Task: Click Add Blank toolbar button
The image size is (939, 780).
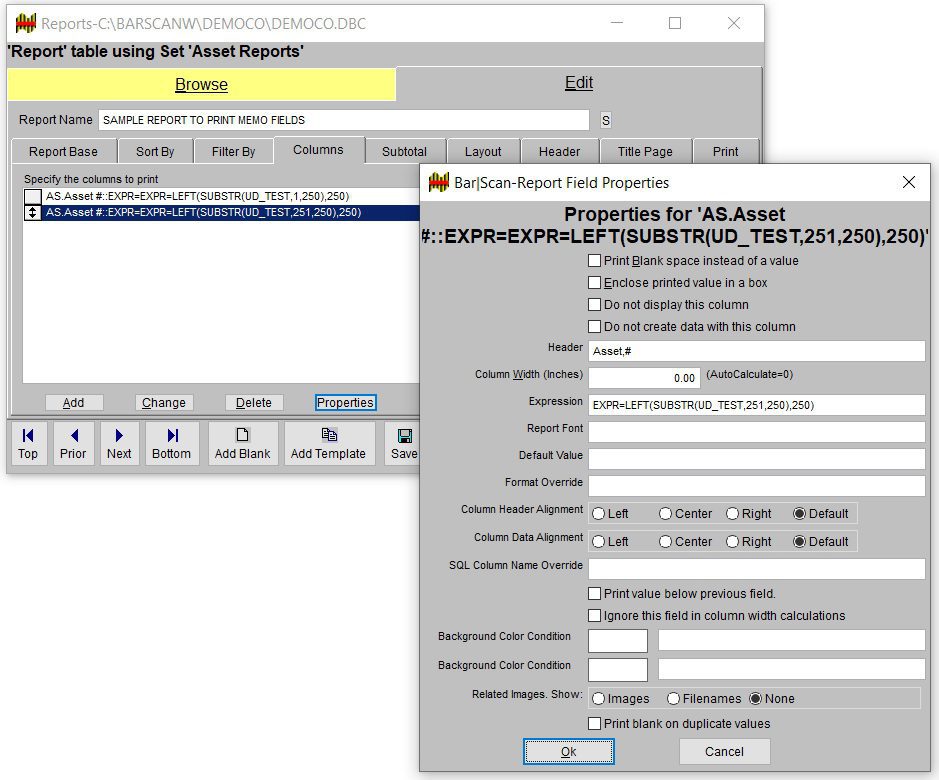Action: 243,443
